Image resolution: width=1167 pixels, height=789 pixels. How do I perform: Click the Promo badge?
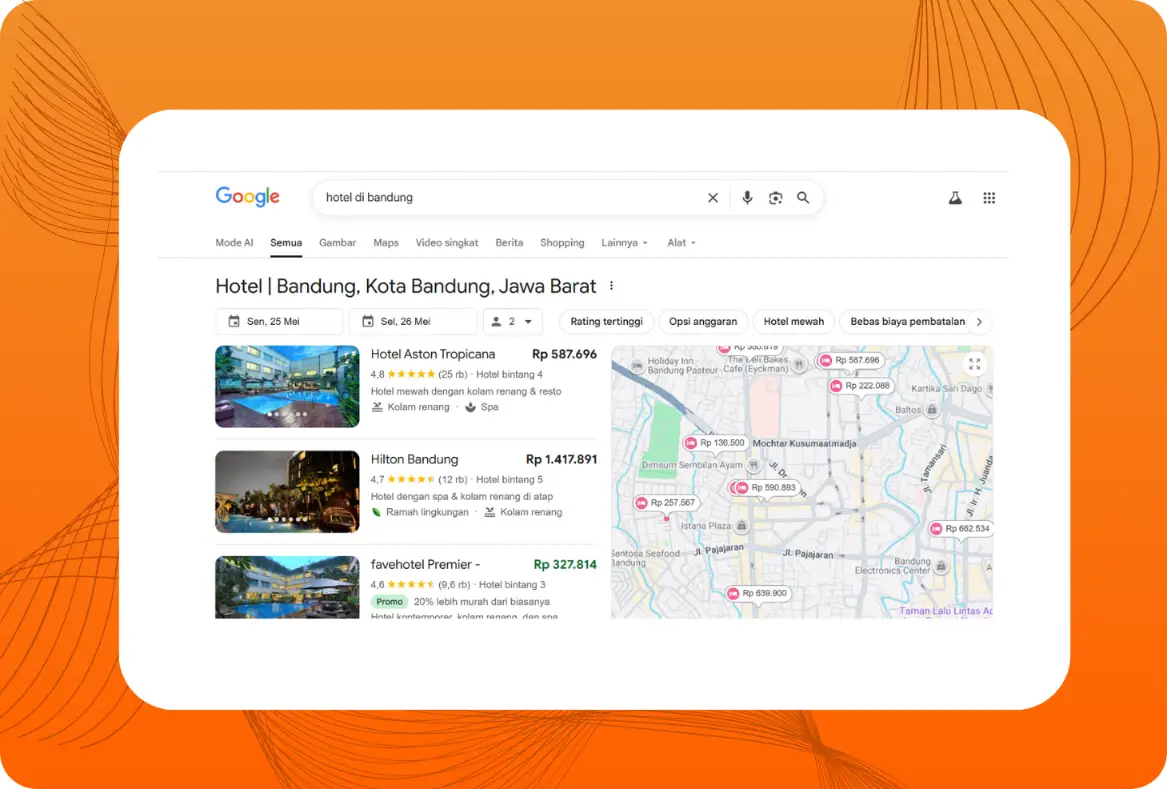(x=389, y=601)
